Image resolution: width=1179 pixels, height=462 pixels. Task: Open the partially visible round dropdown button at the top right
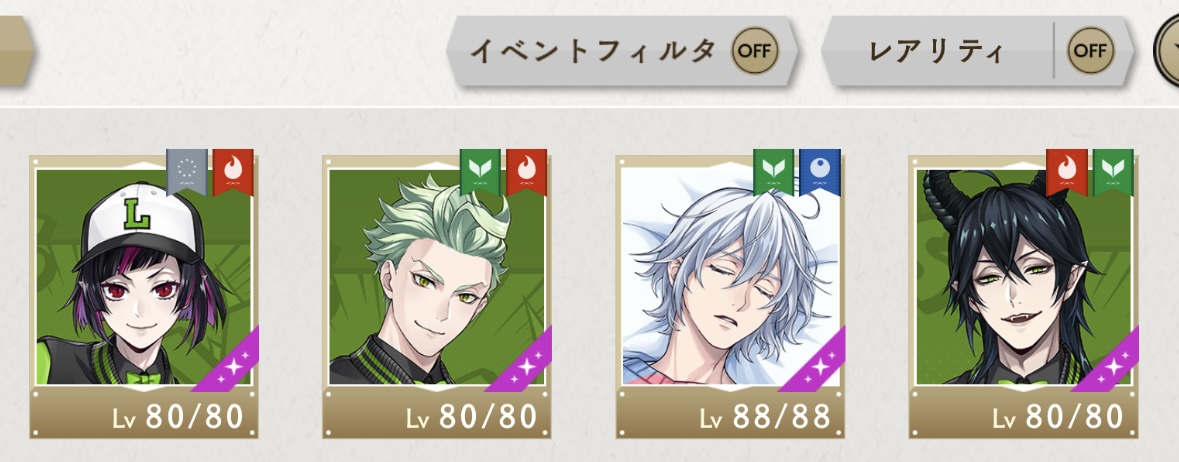[x=1167, y=51]
